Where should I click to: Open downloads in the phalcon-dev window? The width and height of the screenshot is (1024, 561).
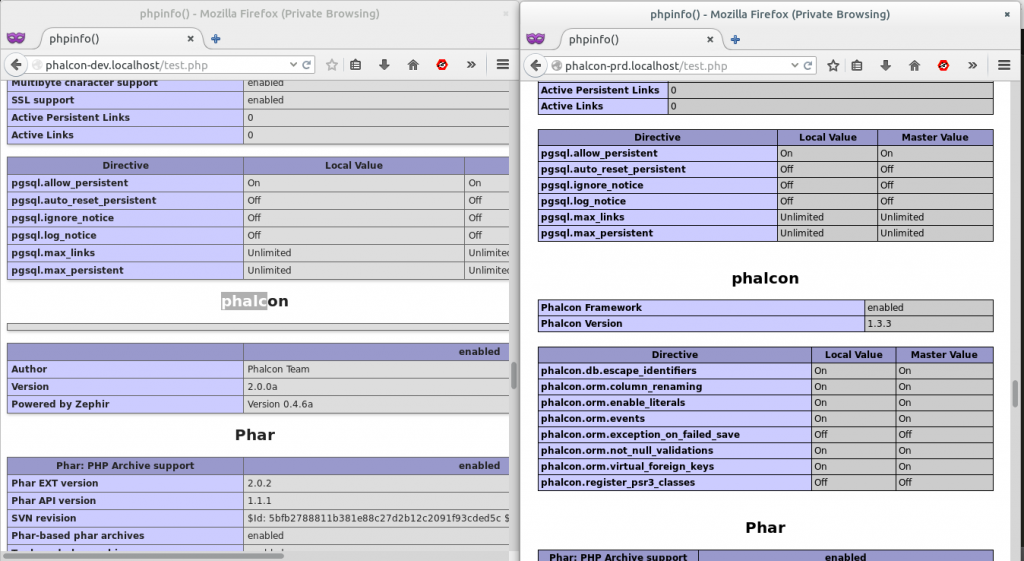point(384,65)
